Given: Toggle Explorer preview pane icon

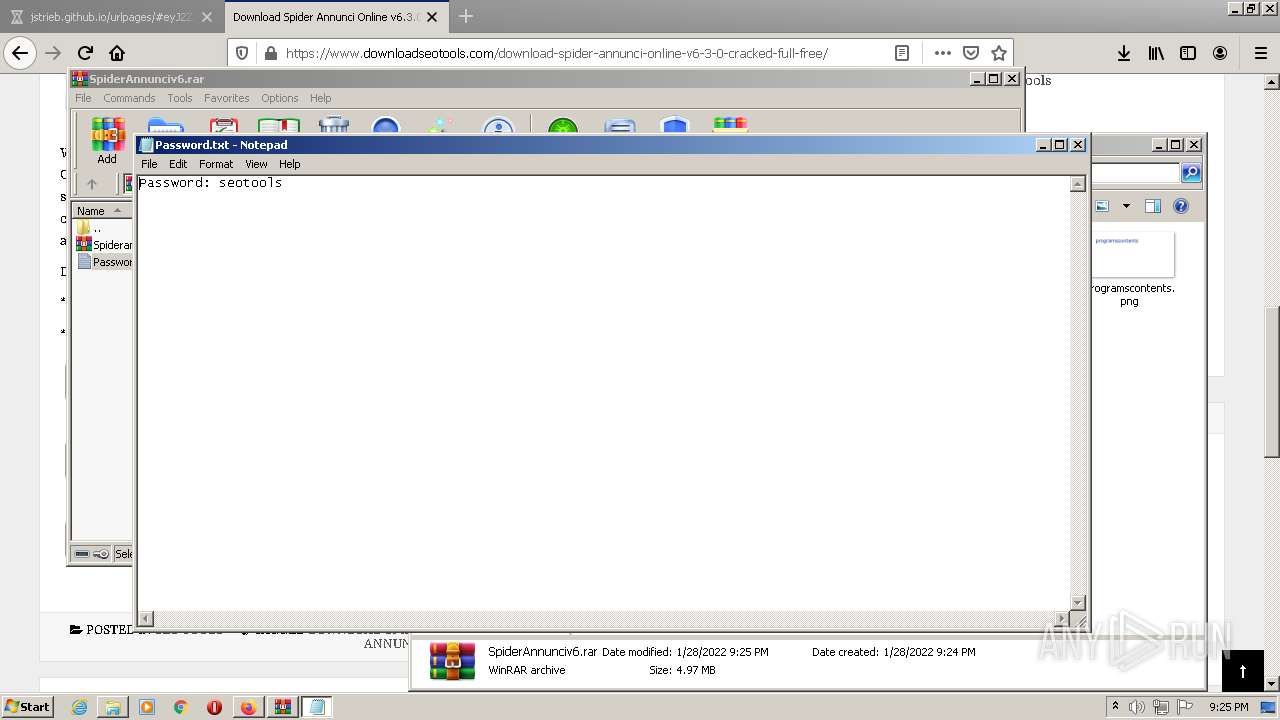Looking at the screenshot, I should pos(1152,206).
